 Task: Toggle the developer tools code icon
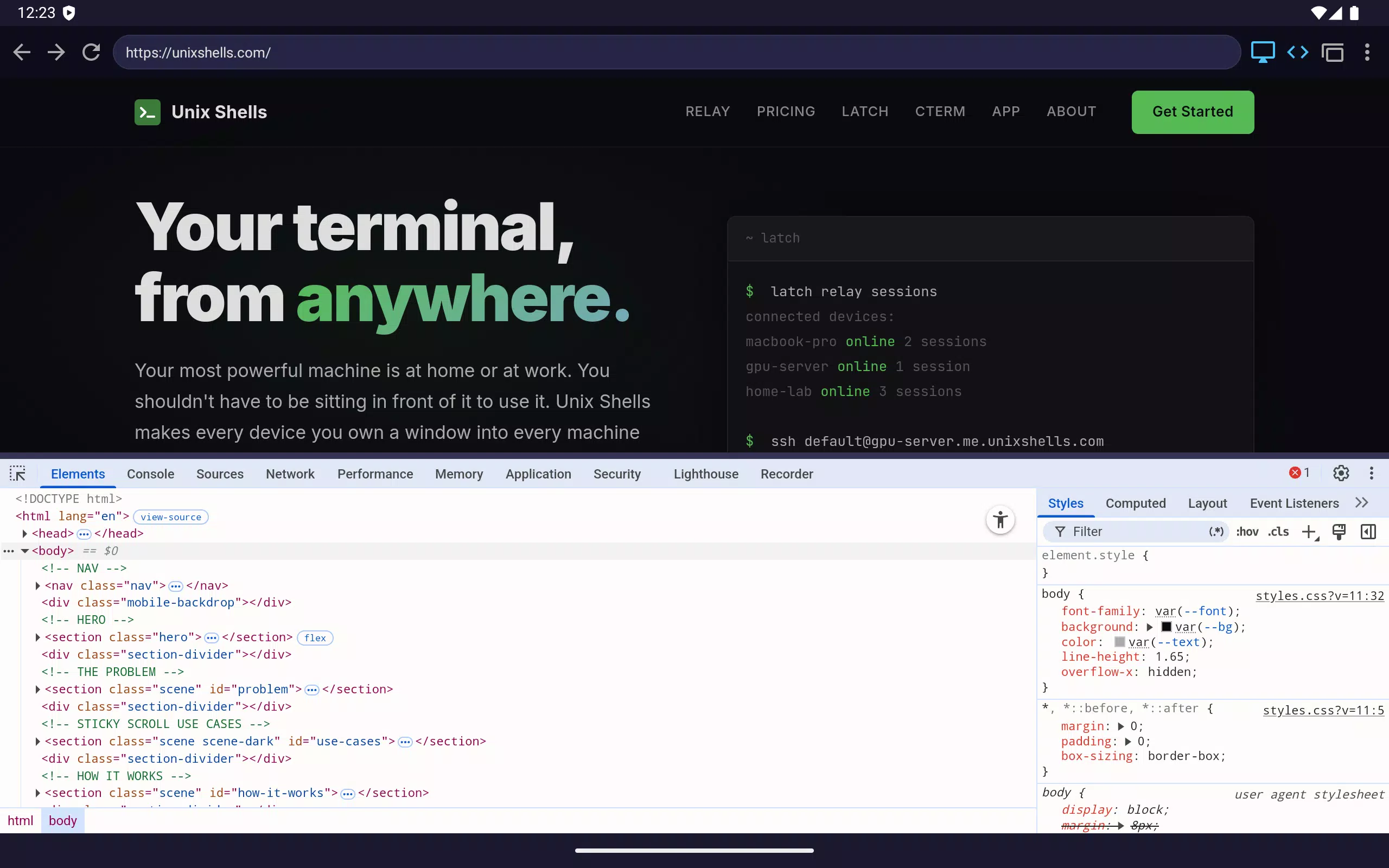[x=1298, y=52]
